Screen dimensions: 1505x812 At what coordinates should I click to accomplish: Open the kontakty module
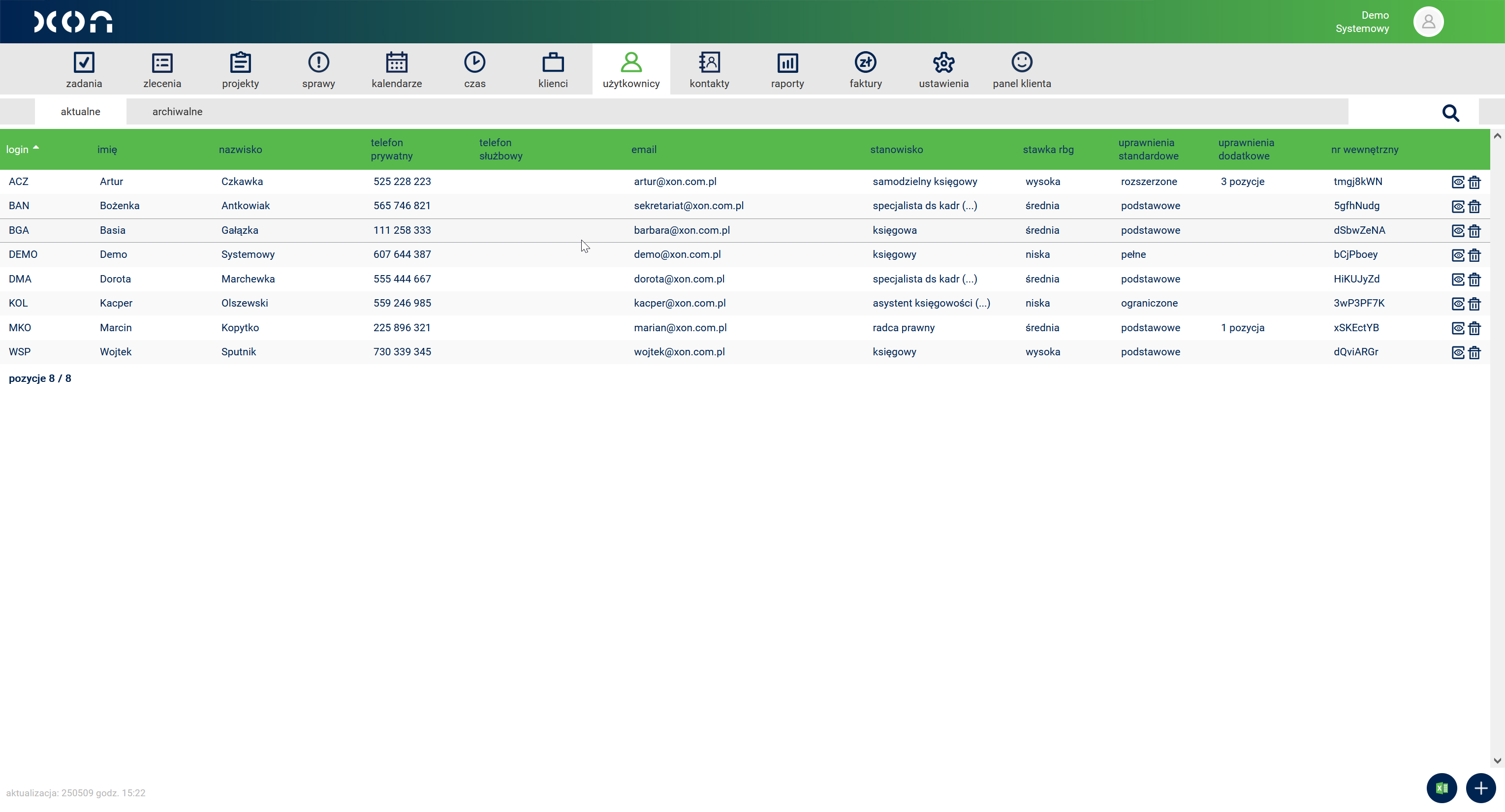(709, 70)
